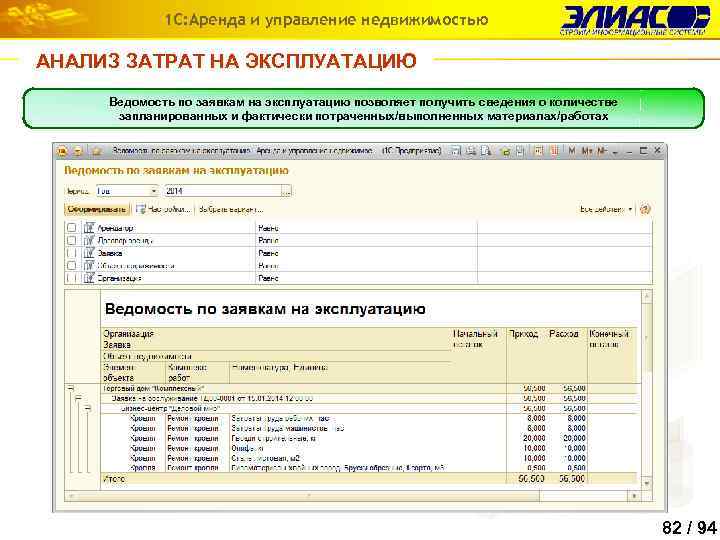Click the M memory button in title bar
The height and width of the screenshot is (540, 720).
(x=572, y=151)
